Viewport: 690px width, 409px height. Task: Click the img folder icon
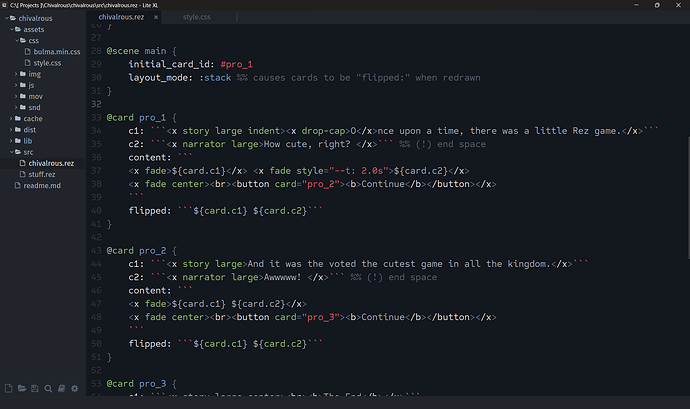coord(23,74)
